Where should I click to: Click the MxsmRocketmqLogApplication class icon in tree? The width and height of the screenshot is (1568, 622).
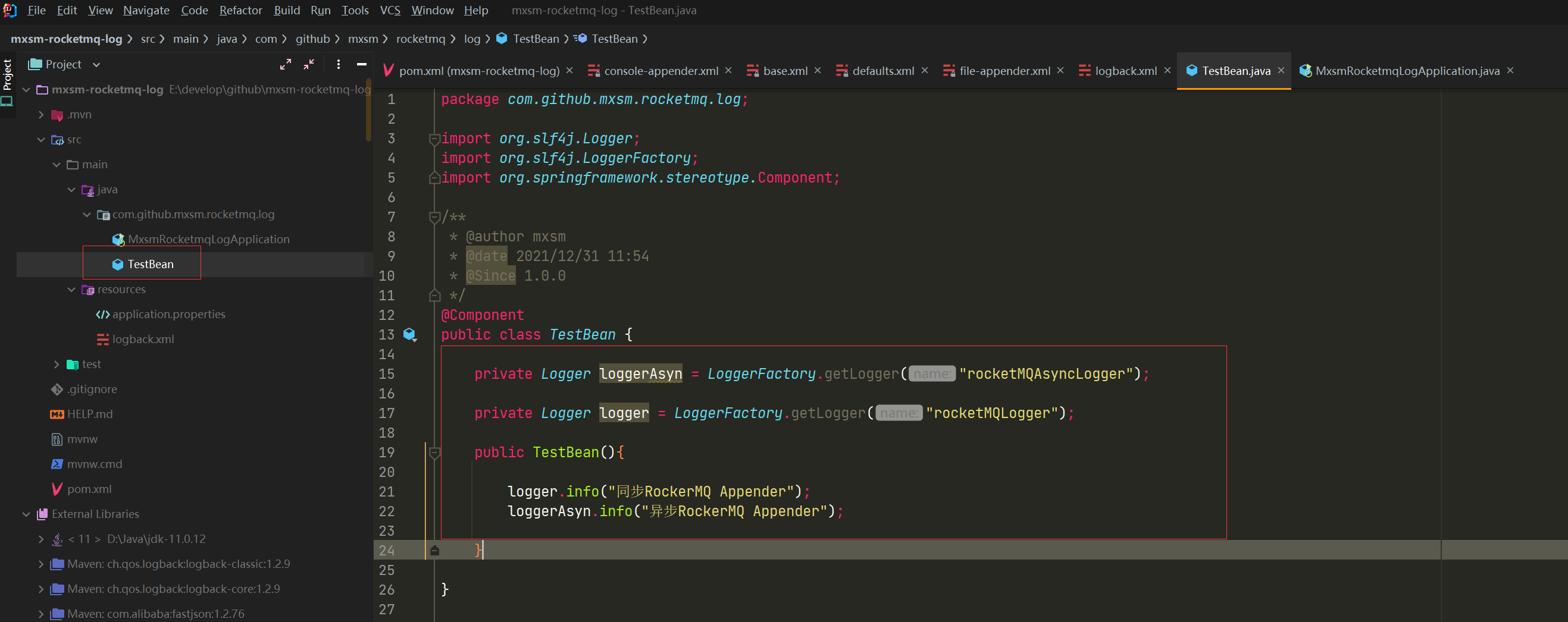(x=118, y=240)
